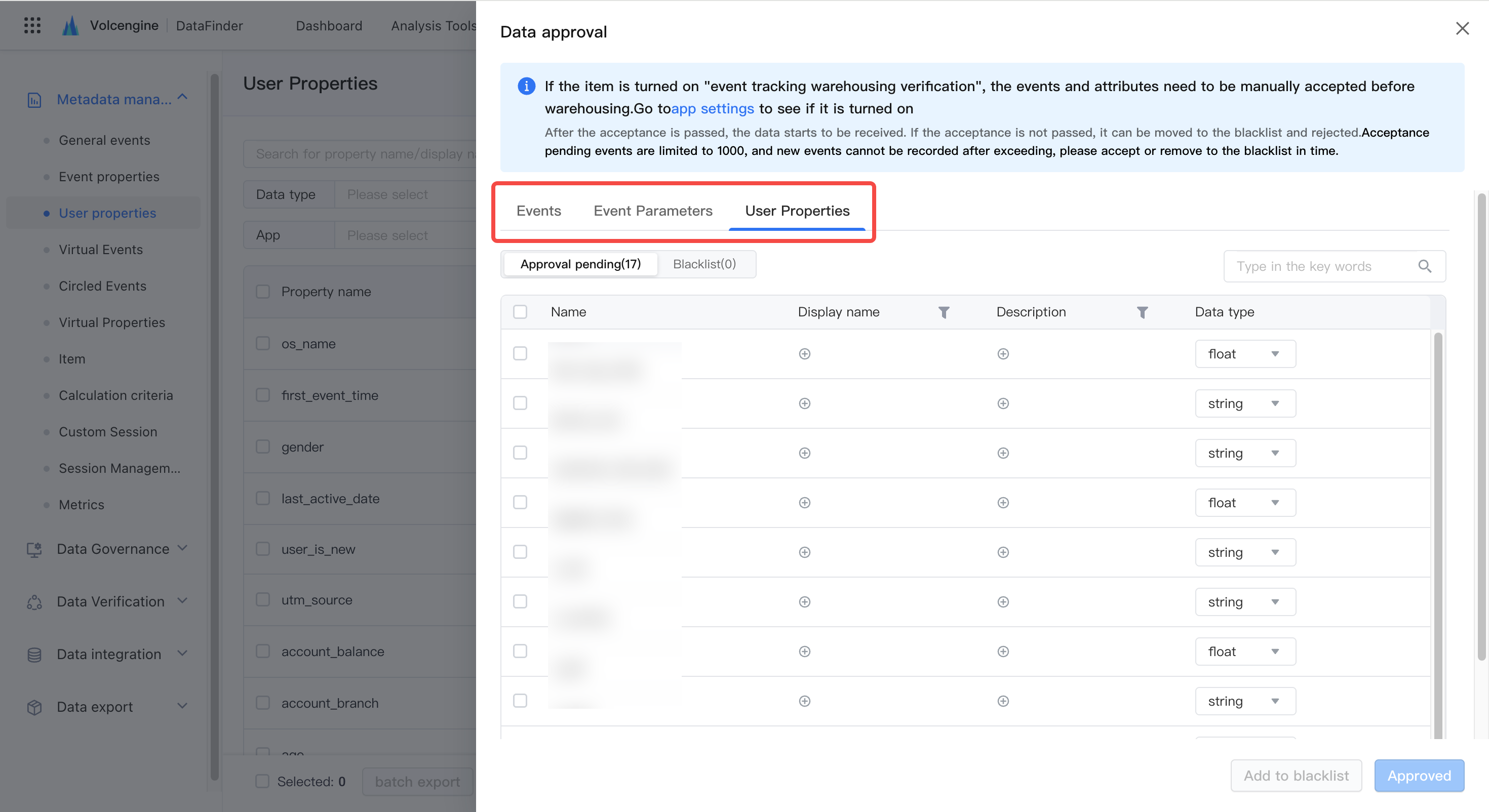Image resolution: width=1489 pixels, height=812 pixels.
Task: Check the select-all box beside Name header
Action: point(520,312)
